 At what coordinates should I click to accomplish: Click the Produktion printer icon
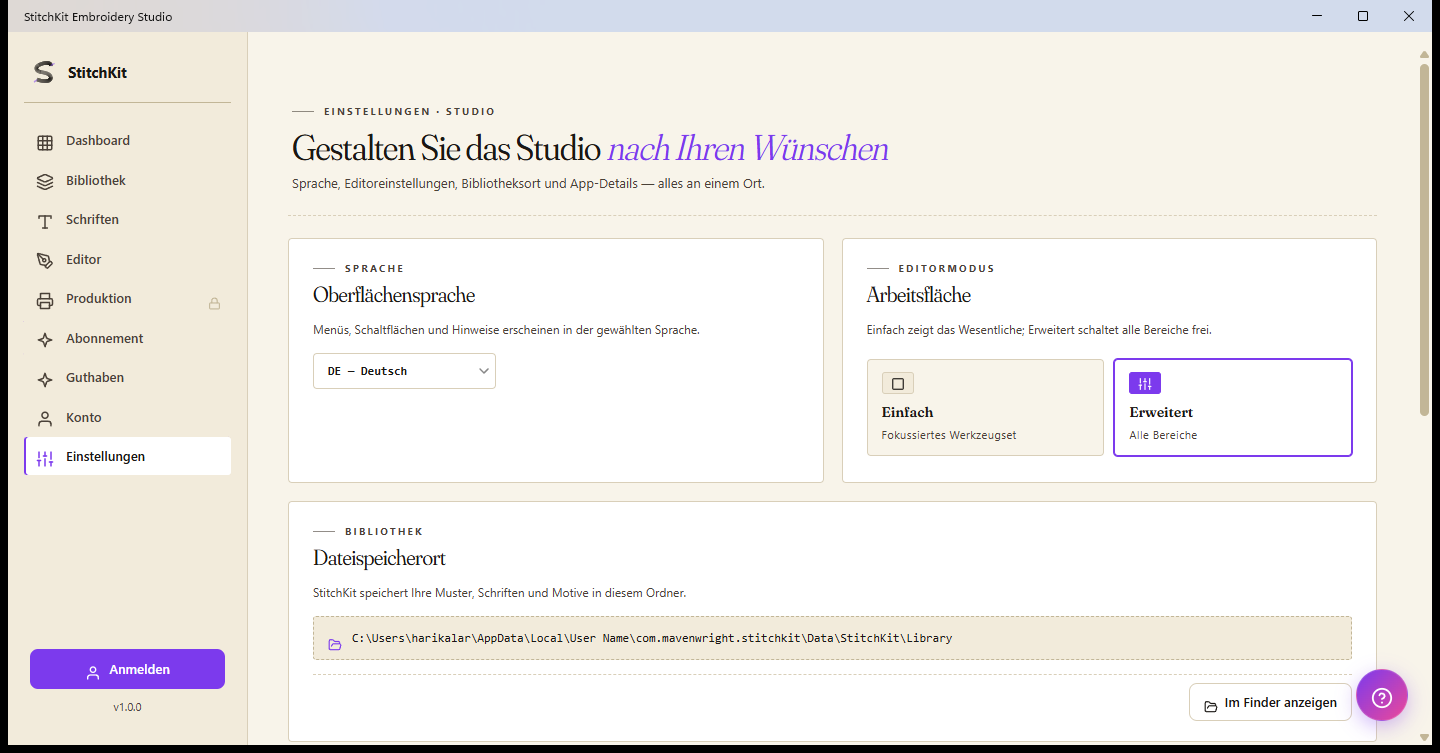click(x=45, y=300)
